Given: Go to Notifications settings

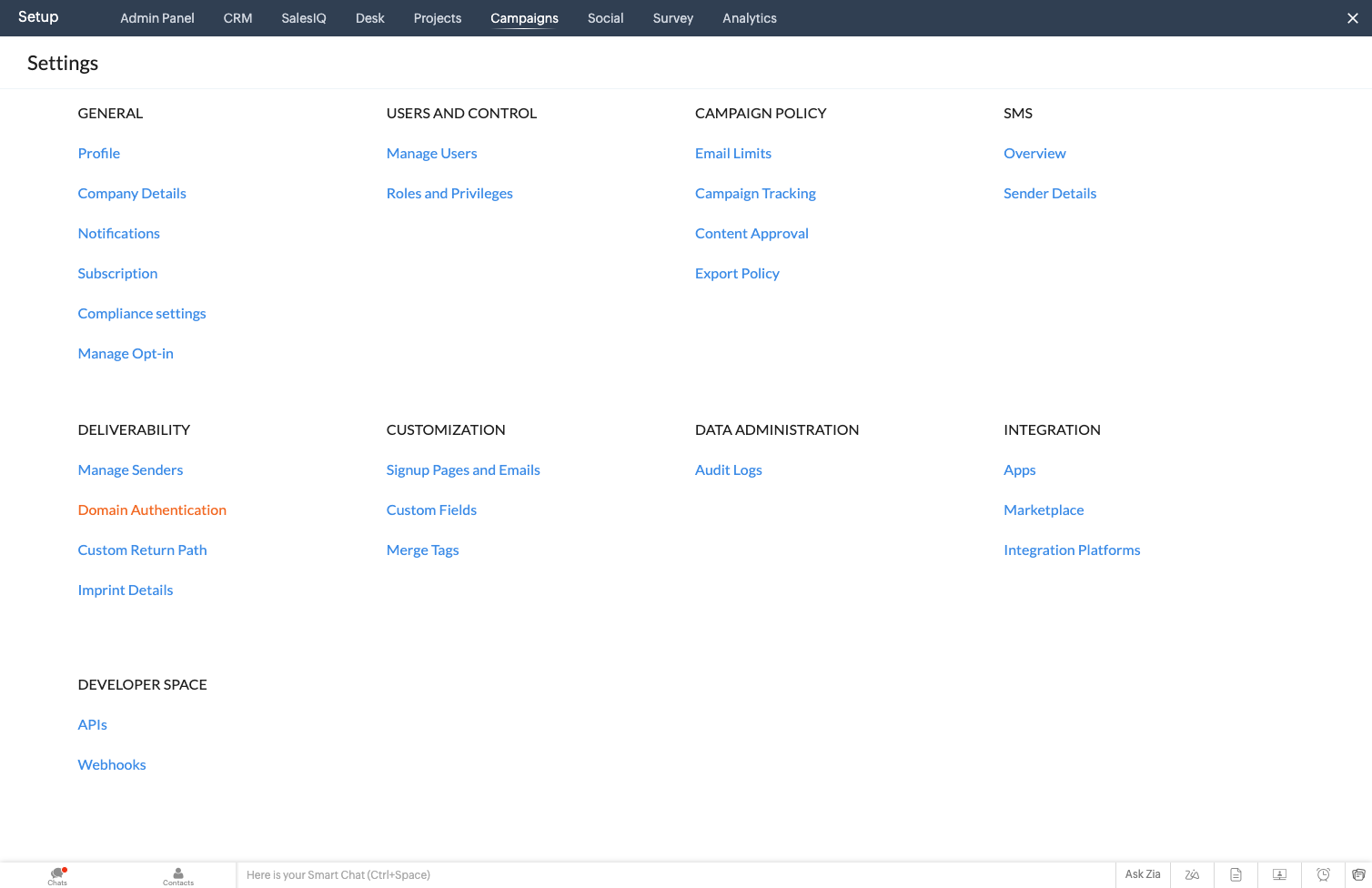Looking at the screenshot, I should point(119,233).
